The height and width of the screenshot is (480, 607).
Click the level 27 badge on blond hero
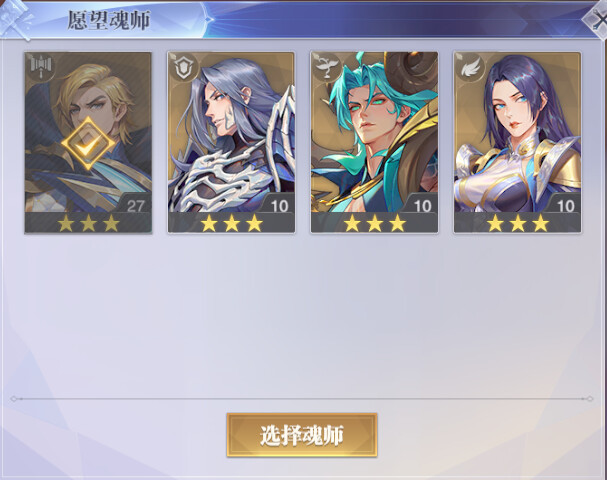pos(135,205)
